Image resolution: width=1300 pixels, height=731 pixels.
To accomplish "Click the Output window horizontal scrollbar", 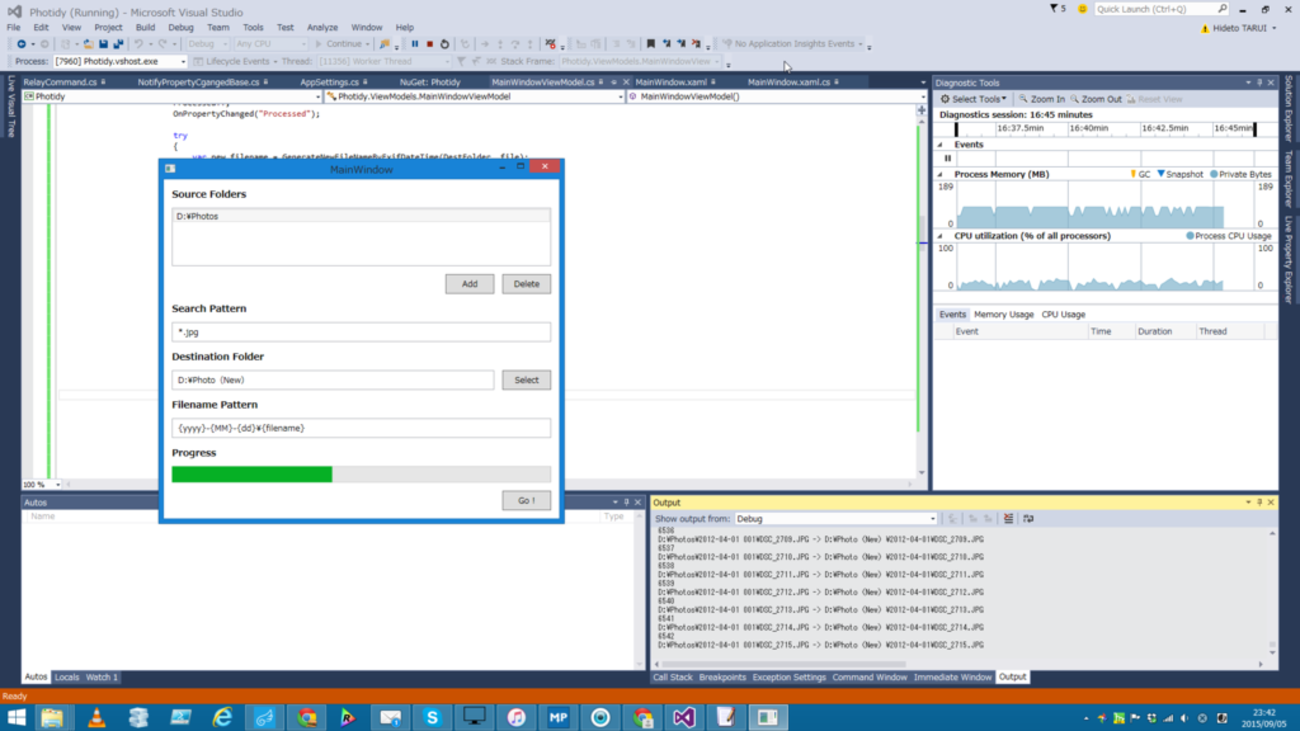I will [784, 664].
